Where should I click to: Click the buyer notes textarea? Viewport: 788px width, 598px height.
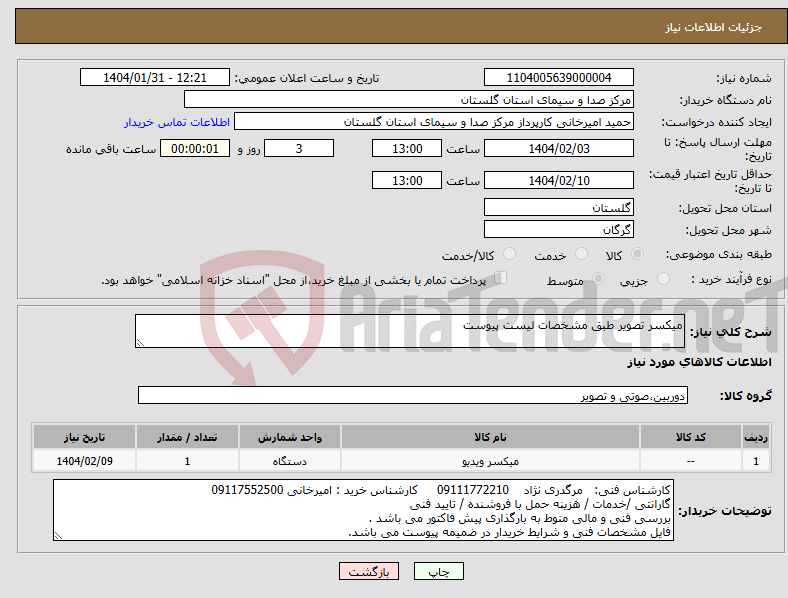(363, 510)
